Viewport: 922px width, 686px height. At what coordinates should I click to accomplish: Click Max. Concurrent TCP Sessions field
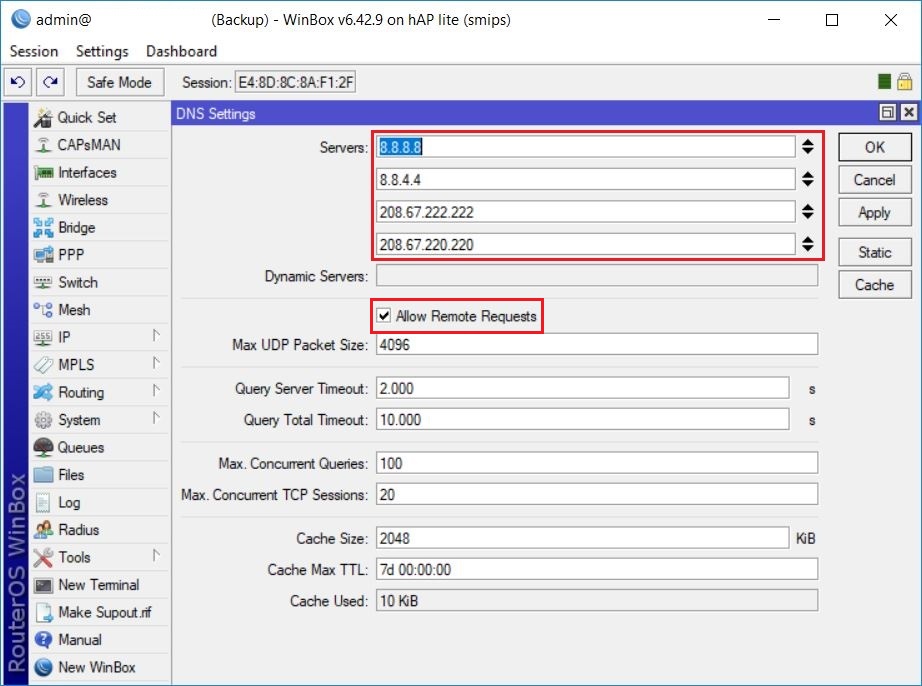coord(597,494)
